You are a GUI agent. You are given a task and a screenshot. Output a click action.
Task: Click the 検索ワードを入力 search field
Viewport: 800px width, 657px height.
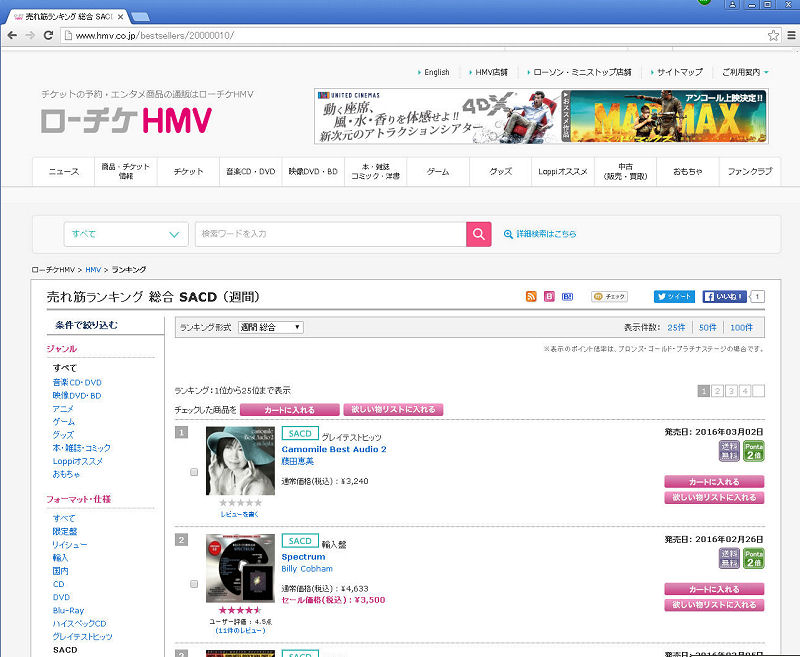[x=331, y=234]
